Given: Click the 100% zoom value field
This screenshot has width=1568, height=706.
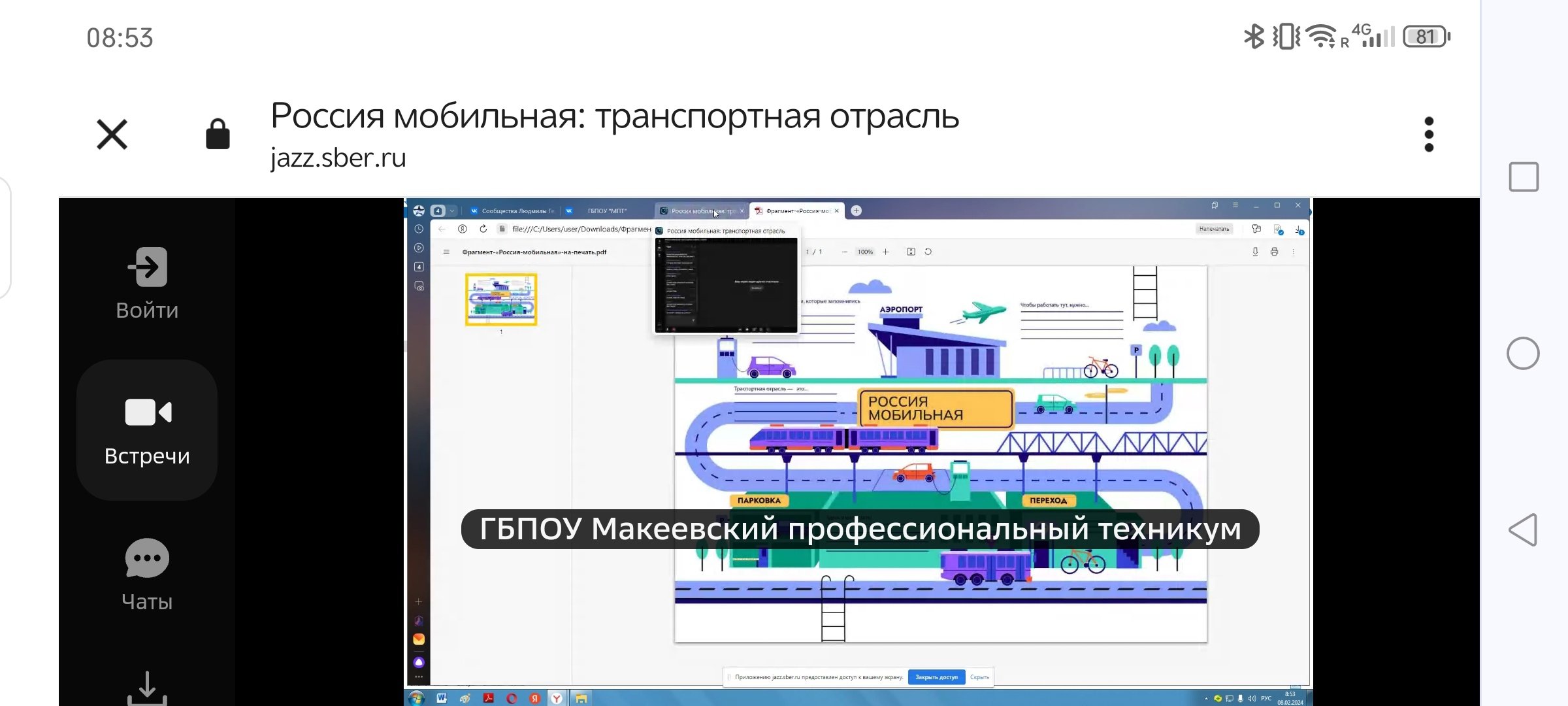Looking at the screenshot, I should (x=865, y=252).
